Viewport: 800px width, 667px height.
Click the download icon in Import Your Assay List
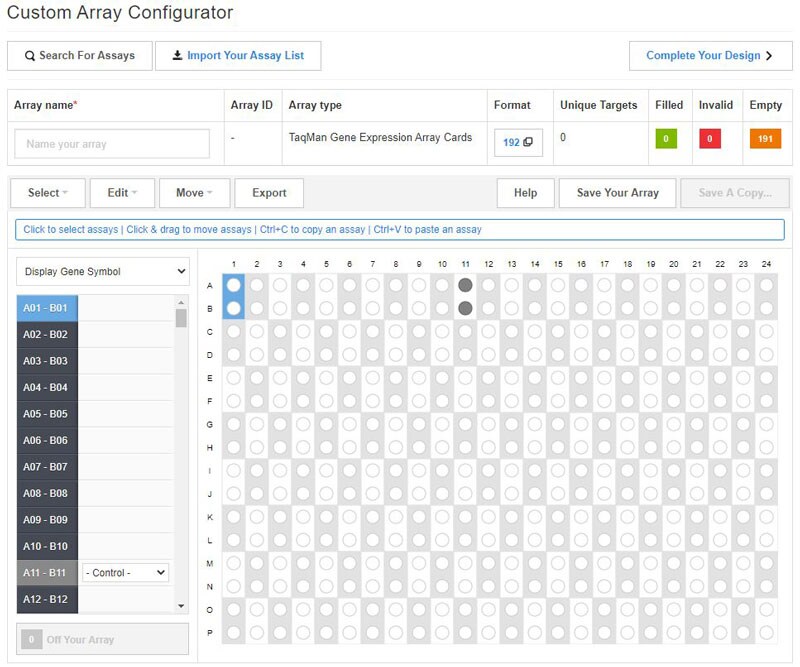click(x=177, y=56)
